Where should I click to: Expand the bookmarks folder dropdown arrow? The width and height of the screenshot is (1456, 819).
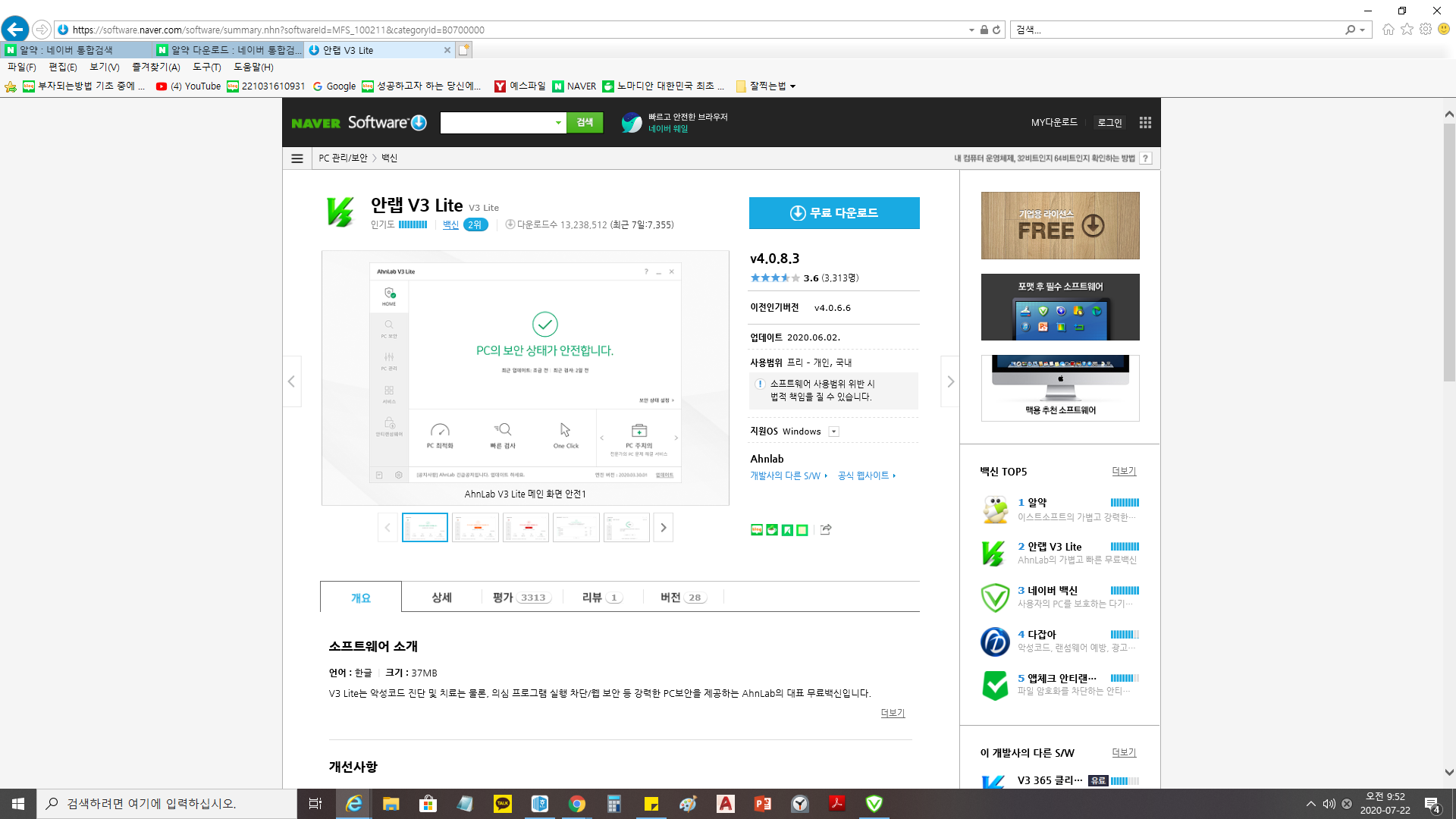pyautogui.click(x=793, y=86)
